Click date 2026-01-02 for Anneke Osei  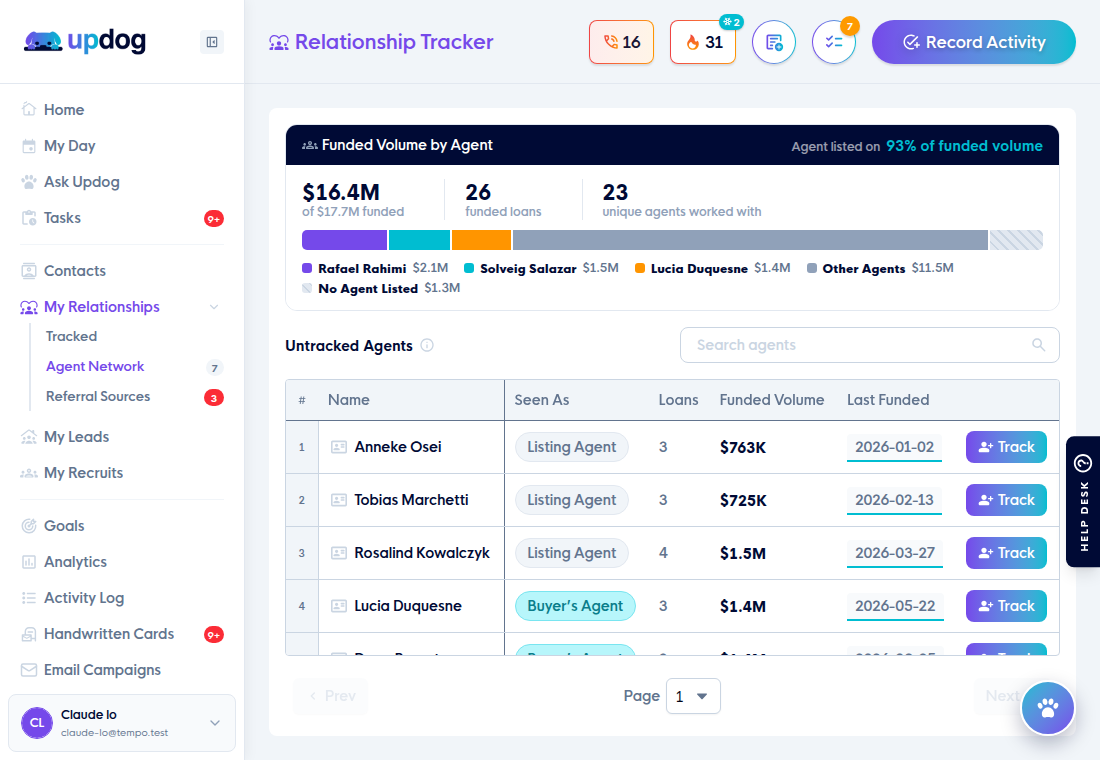tap(894, 447)
